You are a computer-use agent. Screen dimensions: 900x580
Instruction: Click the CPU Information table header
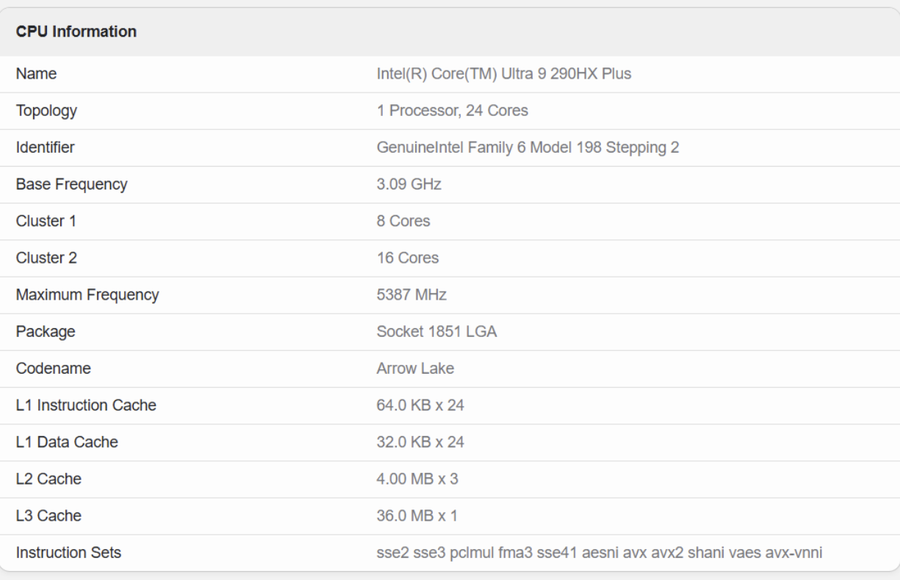(x=76, y=32)
